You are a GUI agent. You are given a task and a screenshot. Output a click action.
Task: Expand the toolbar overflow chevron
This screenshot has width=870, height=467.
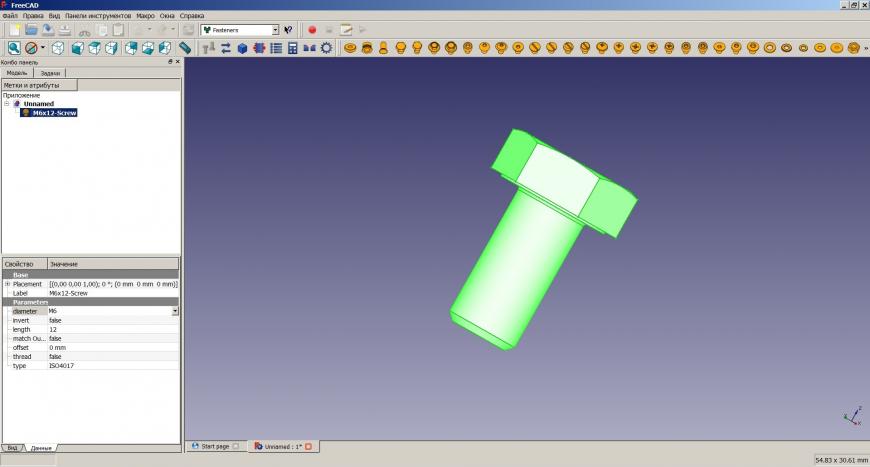866,49
